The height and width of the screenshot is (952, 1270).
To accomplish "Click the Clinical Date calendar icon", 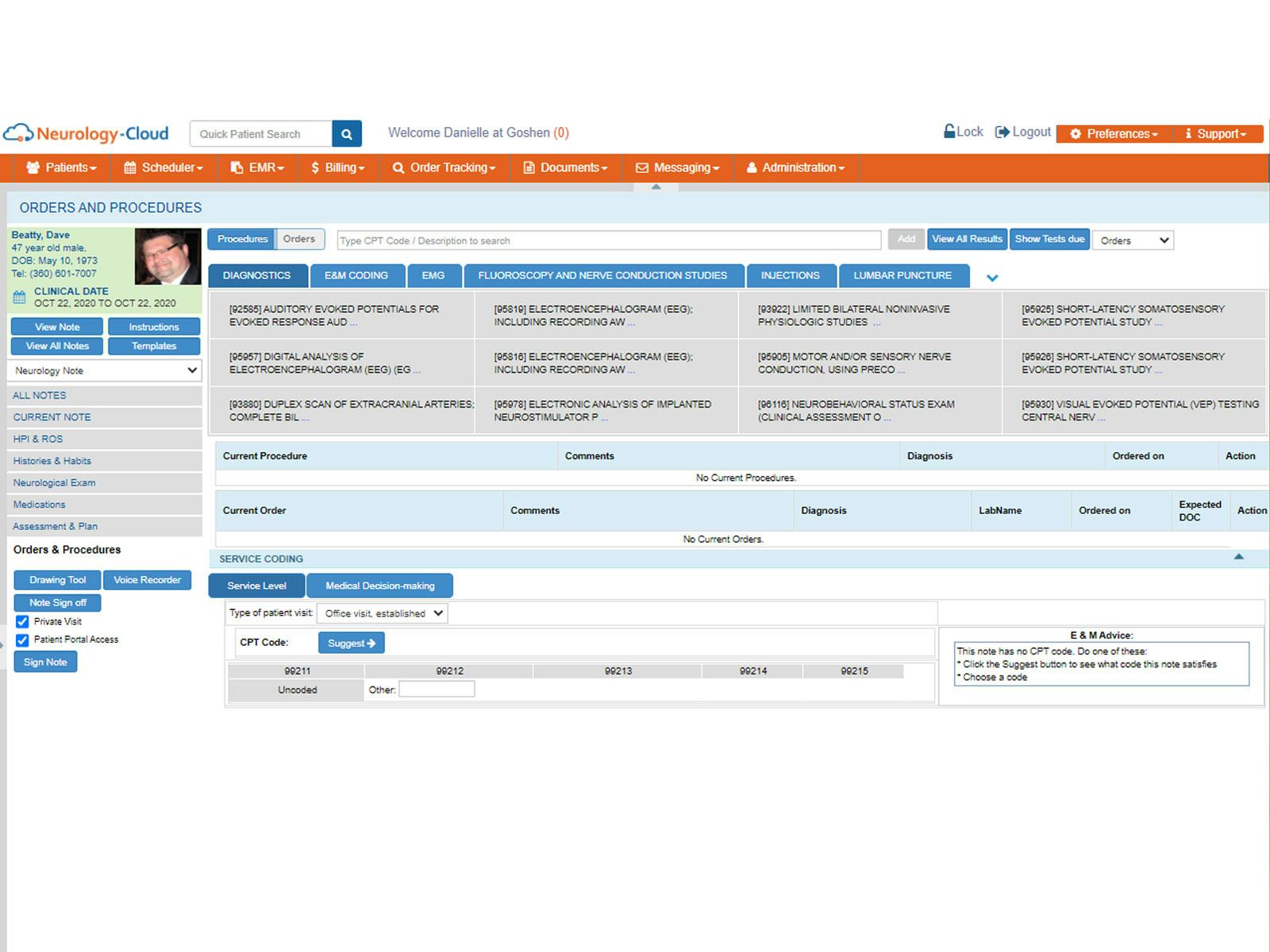I will tap(20, 296).
